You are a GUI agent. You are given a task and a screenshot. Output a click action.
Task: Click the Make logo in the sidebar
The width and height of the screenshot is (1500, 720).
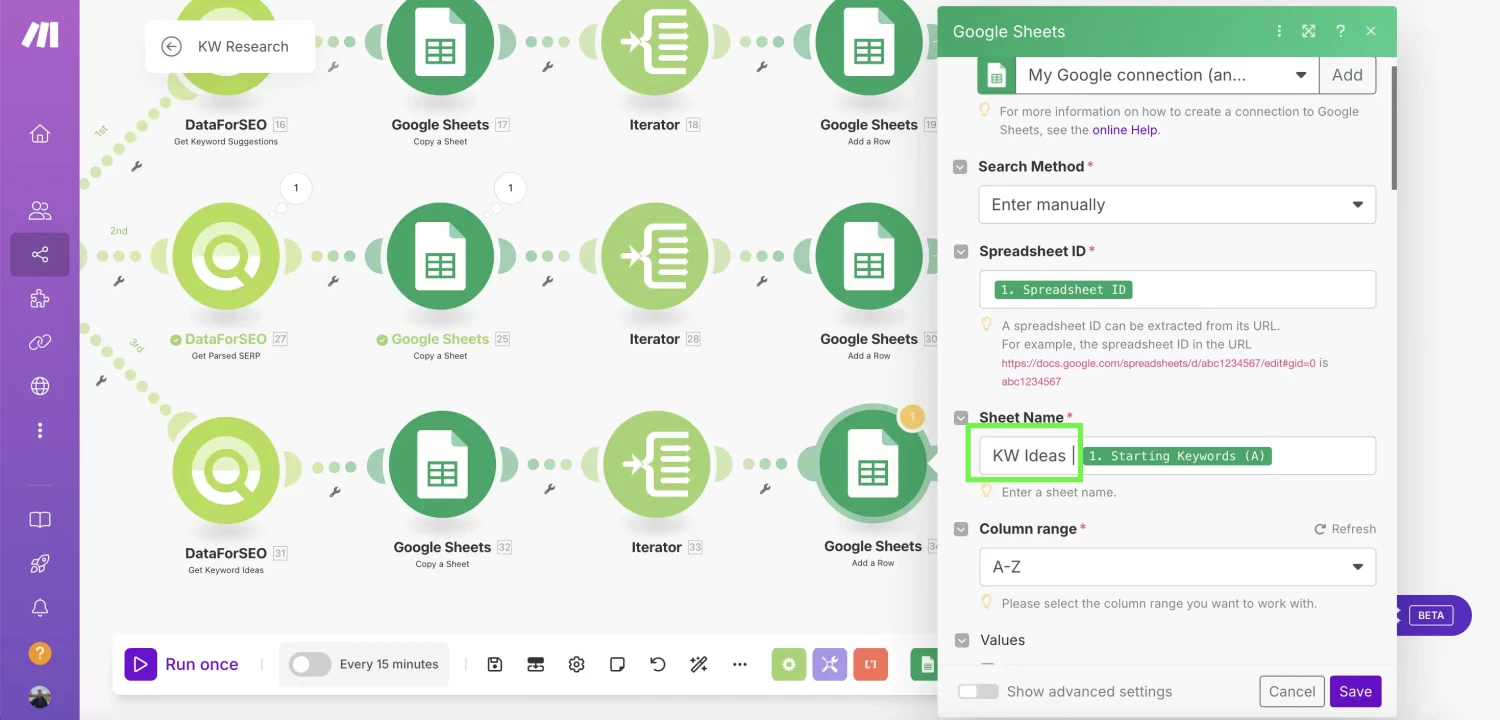coord(40,34)
